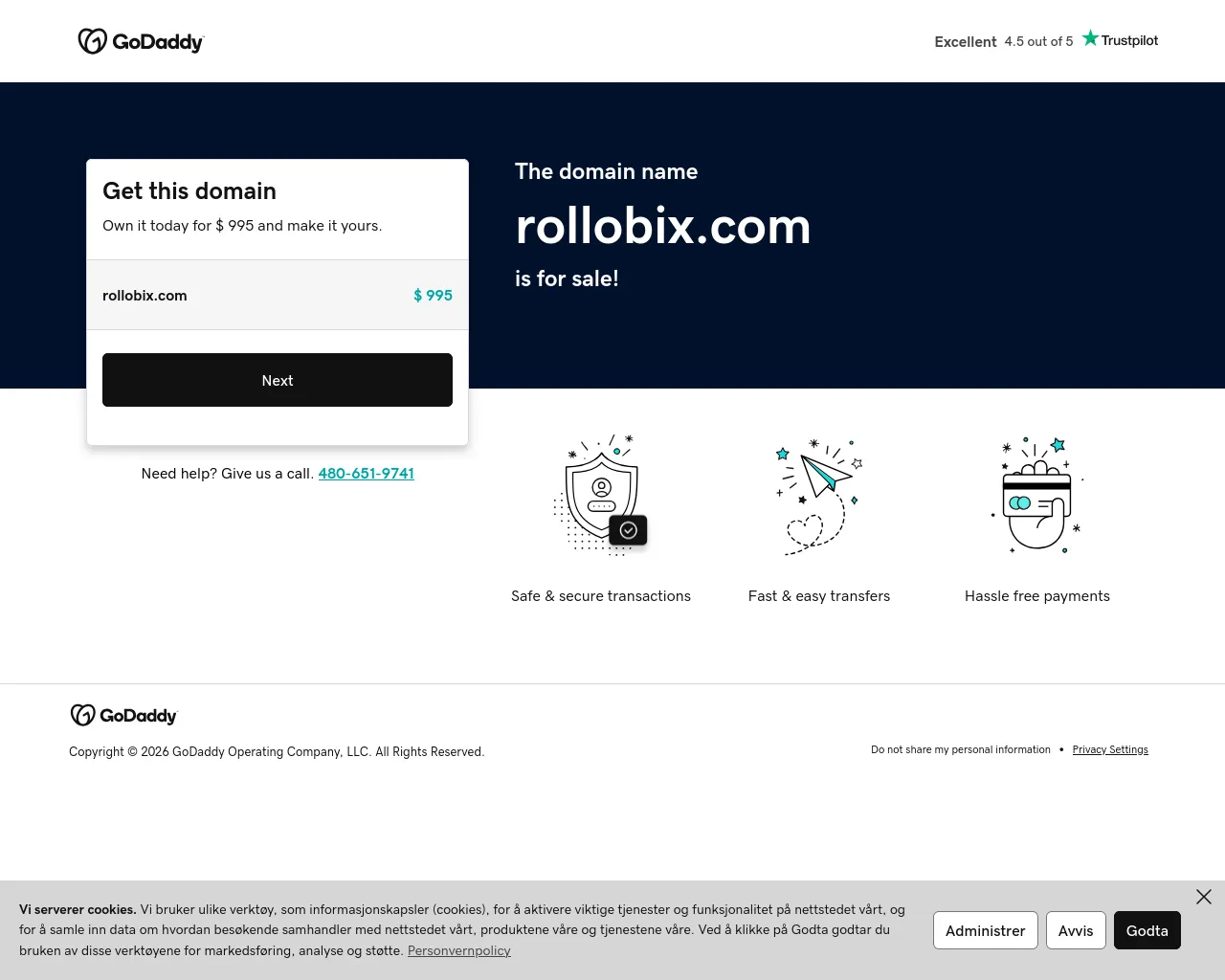This screenshot has height=980, width=1225.
Task: Click the $ 995 price in the domain row
Action: tap(433, 296)
